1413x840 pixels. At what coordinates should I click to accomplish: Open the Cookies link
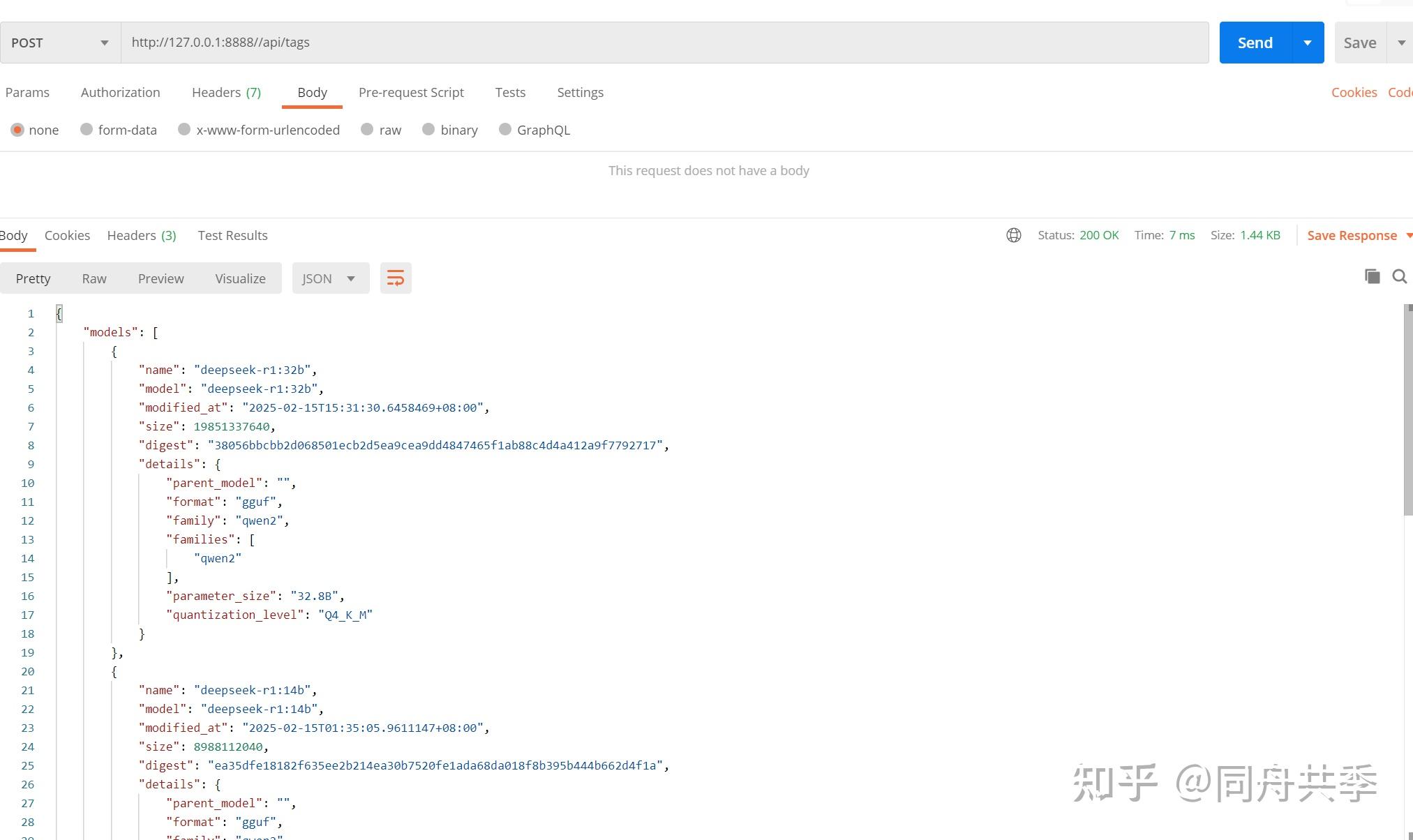[1354, 92]
